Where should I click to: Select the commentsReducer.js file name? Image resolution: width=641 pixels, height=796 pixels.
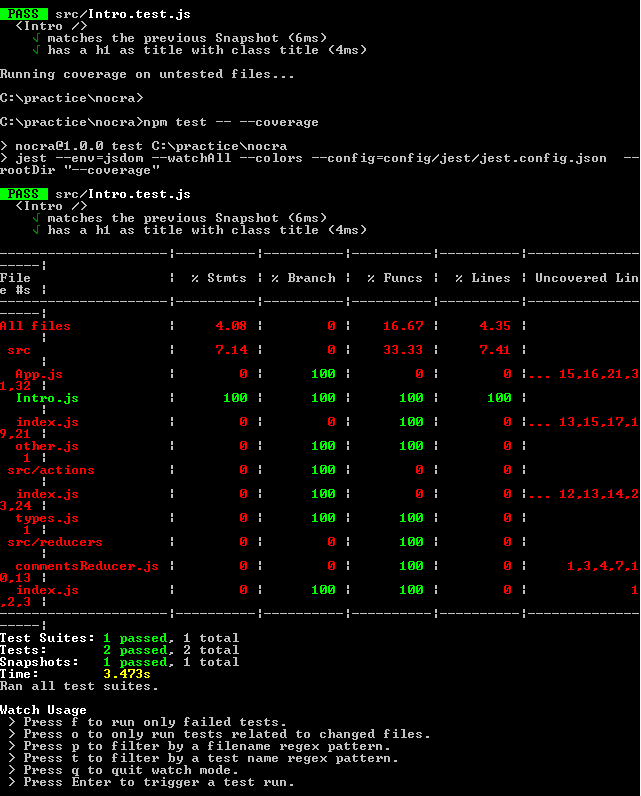coord(87,566)
